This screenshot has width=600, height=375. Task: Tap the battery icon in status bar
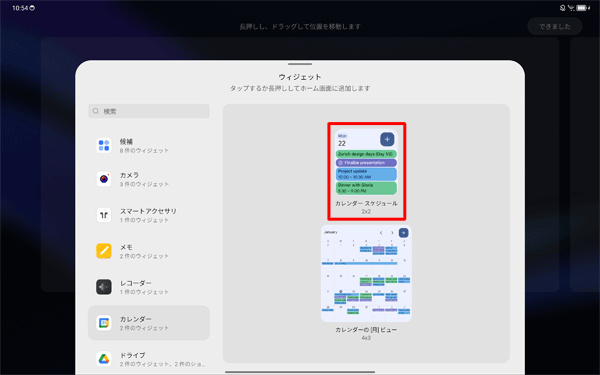pos(582,8)
